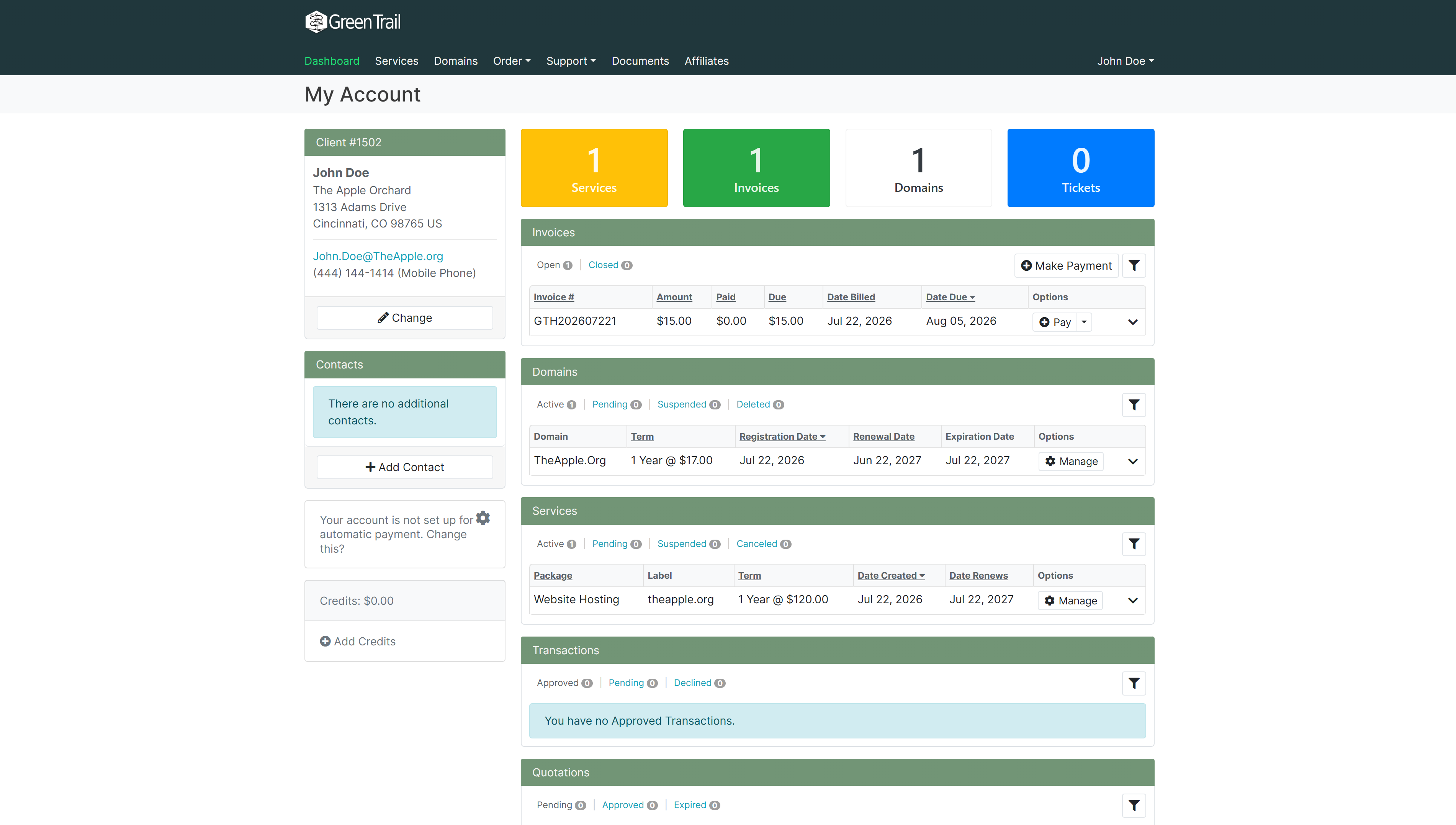
Task: Open transactions filter funnel icon
Action: pos(1134,683)
